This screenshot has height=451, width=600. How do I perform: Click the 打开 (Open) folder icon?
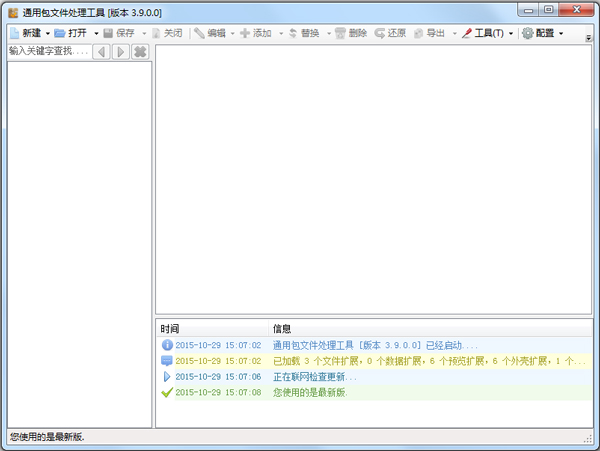[60, 33]
